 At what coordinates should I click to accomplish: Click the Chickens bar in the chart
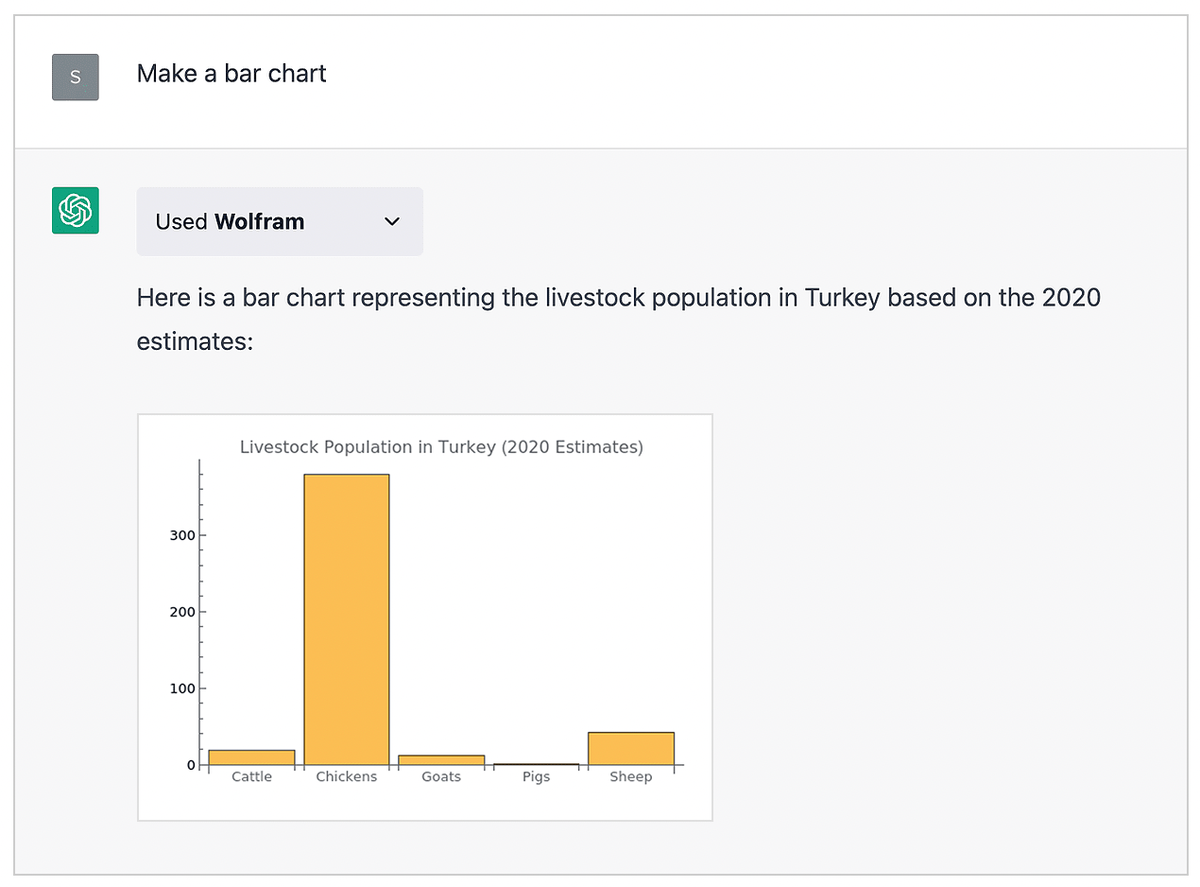[346, 620]
